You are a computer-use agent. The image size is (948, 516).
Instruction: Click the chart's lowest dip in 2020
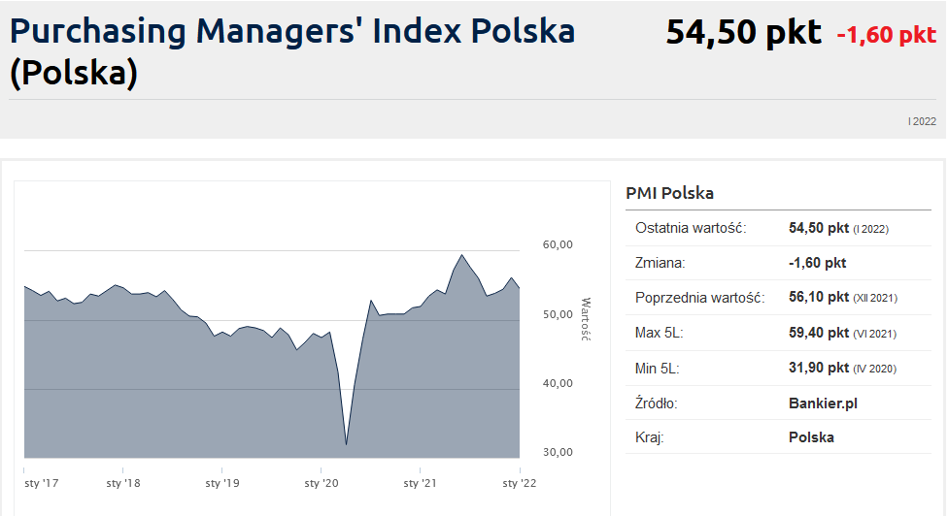(346, 444)
